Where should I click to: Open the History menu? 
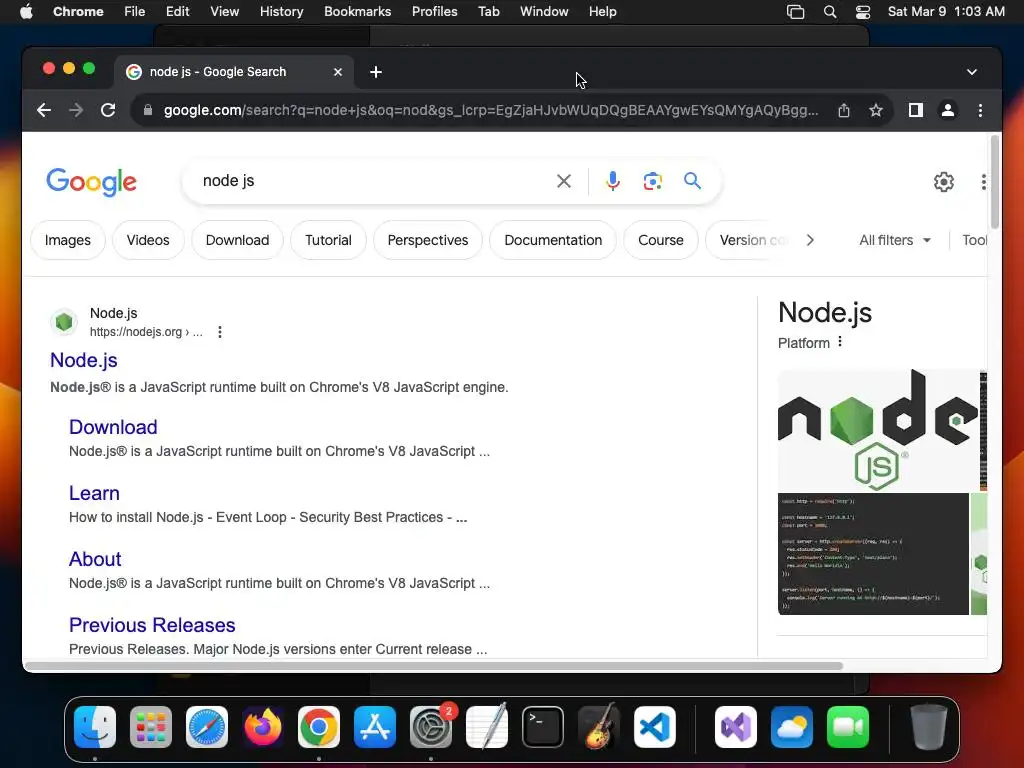(x=281, y=12)
